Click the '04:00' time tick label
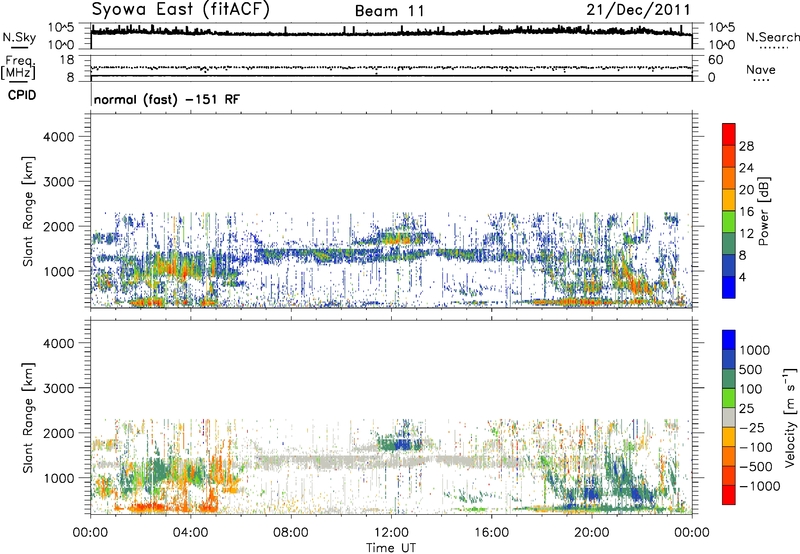This screenshot has height=554, width=800. pyautogui.click(x=191, y=533)
